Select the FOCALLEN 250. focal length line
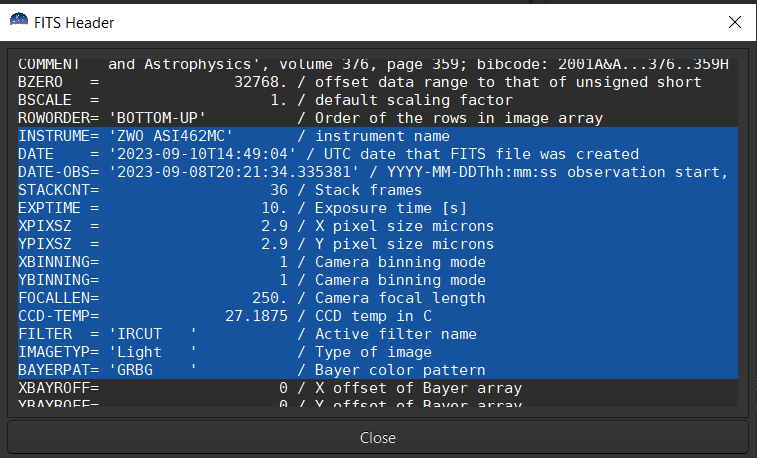This screenshot has height=458, width=757. tap(378, 298)
